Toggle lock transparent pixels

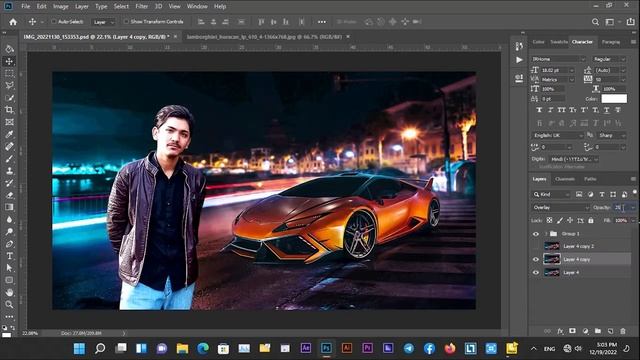point(549,220)
